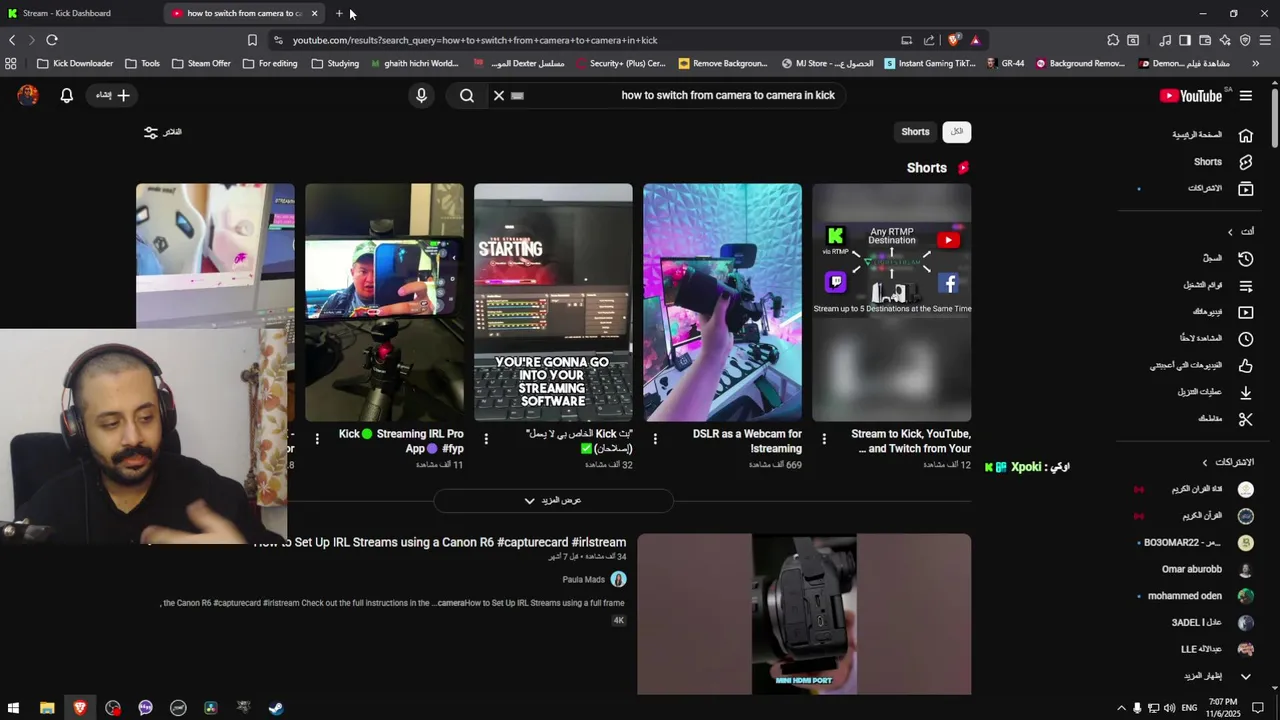Open options menu for Kick Streaming IRL short

click(x=317, y=439)
